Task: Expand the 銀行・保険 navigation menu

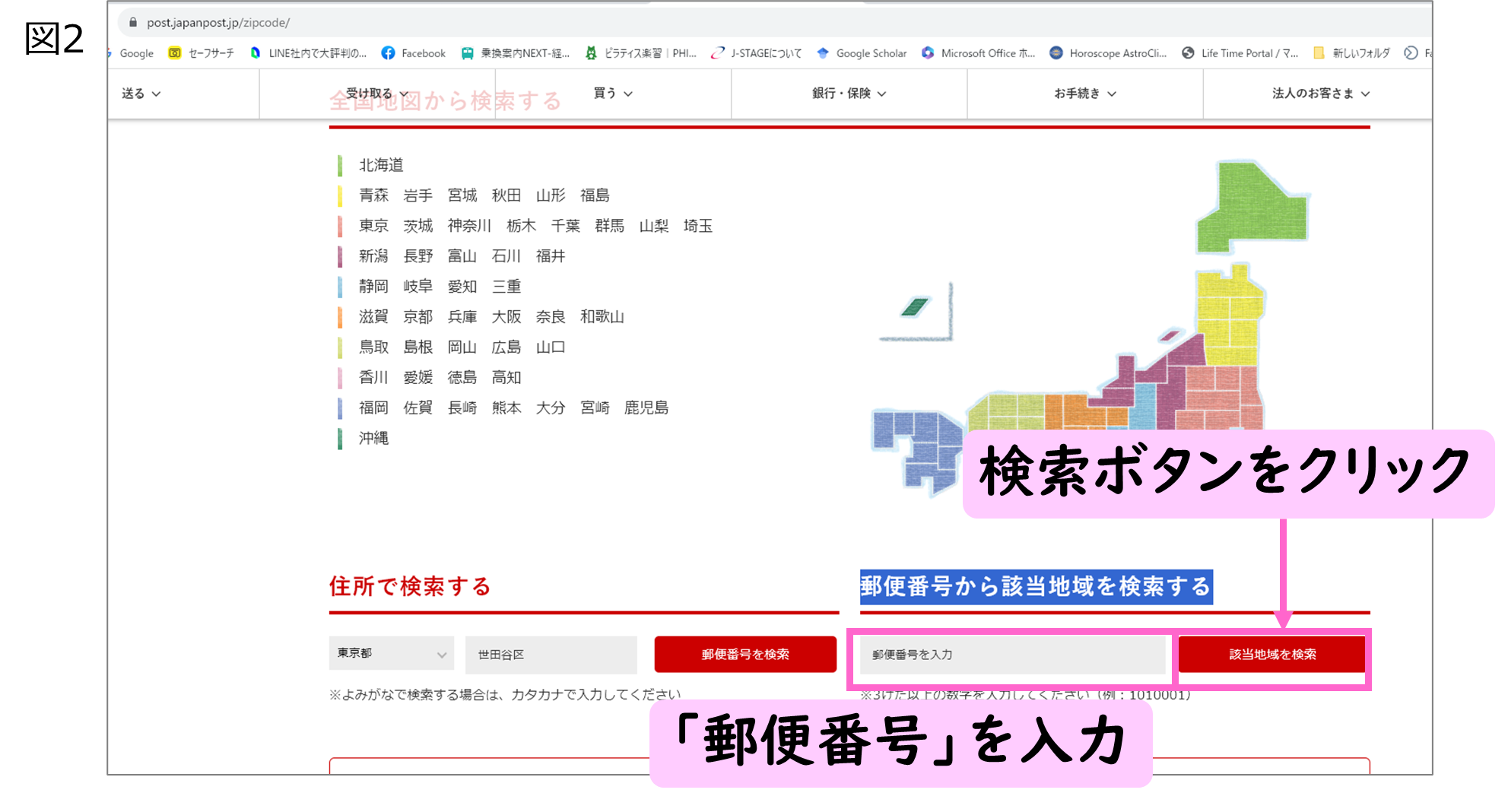Action: [x=849, y=94]
